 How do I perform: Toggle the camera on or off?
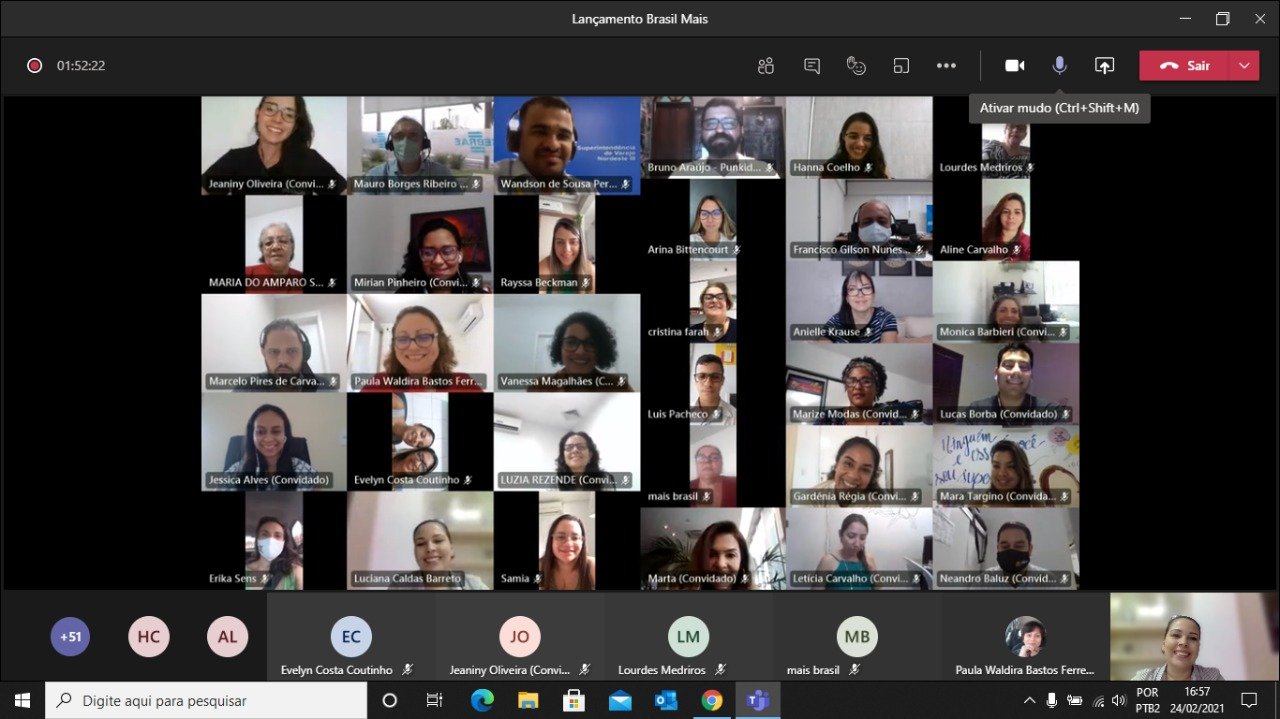[1014, 66]
